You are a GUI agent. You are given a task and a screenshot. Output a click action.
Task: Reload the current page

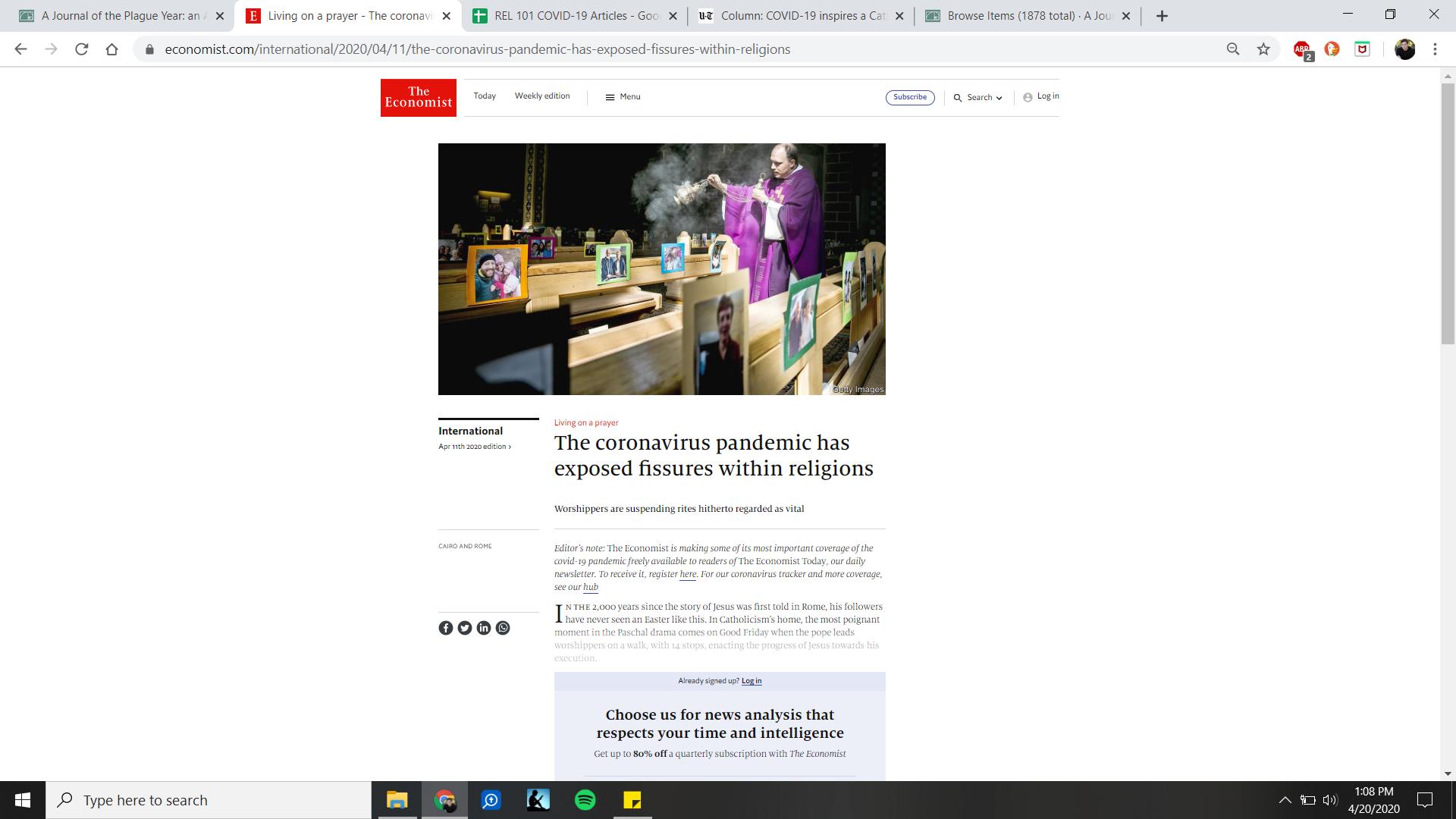[x=82, y=49]
